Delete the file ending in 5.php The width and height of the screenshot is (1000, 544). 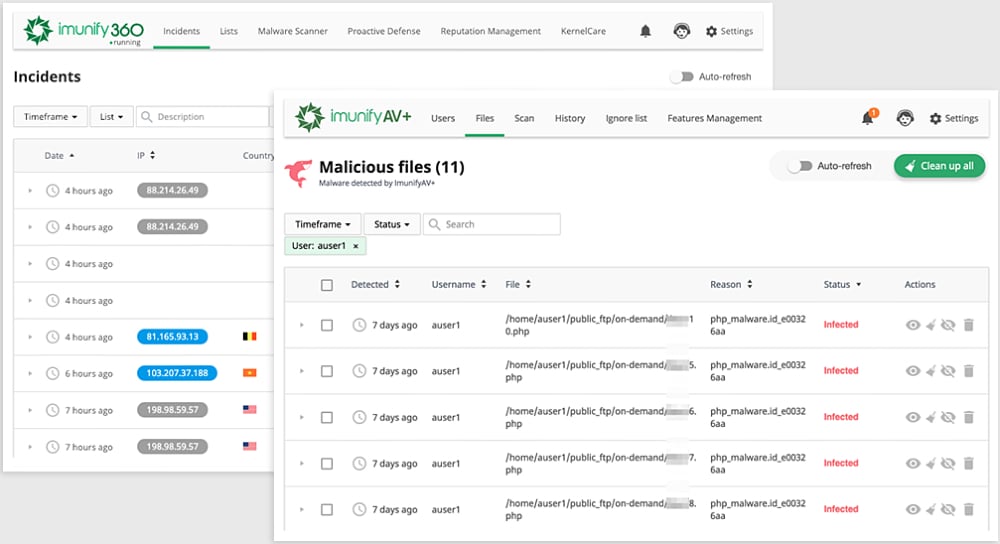coord(969,371)
